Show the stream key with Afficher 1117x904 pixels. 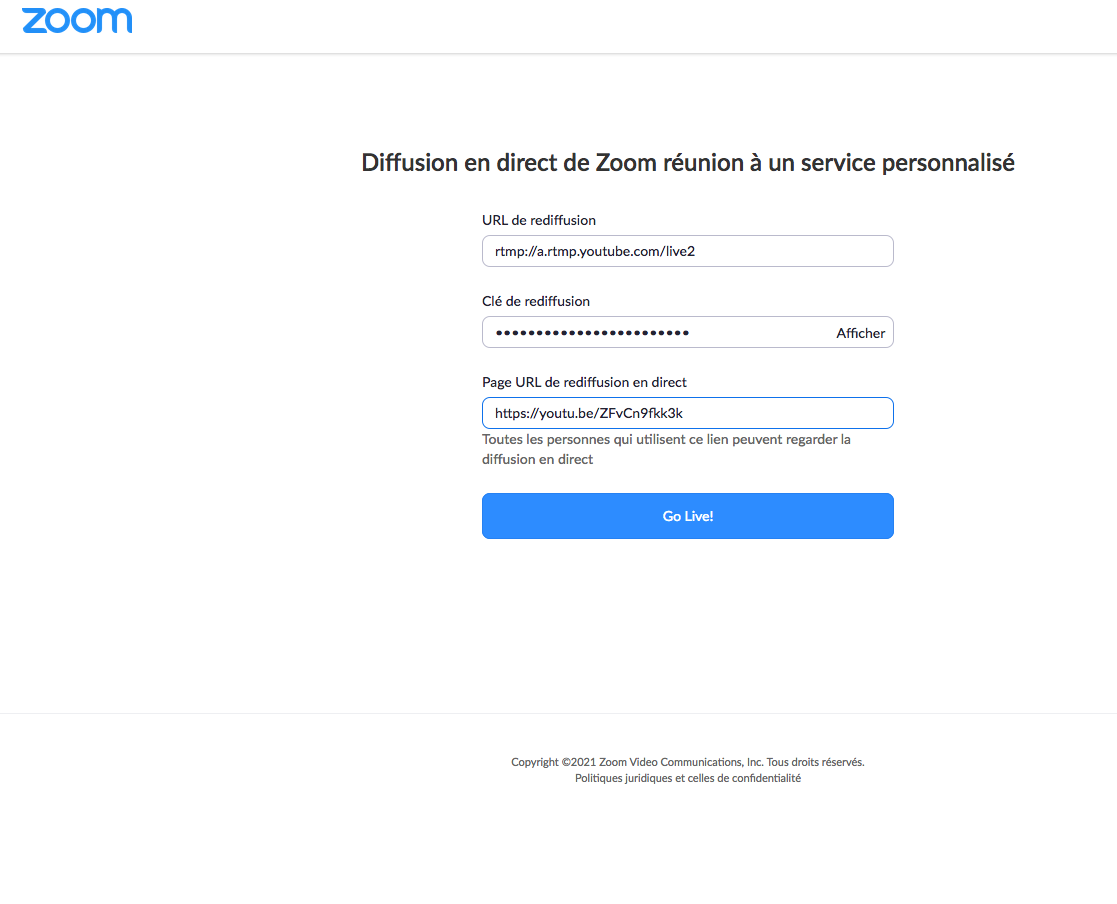pos(860,333)
